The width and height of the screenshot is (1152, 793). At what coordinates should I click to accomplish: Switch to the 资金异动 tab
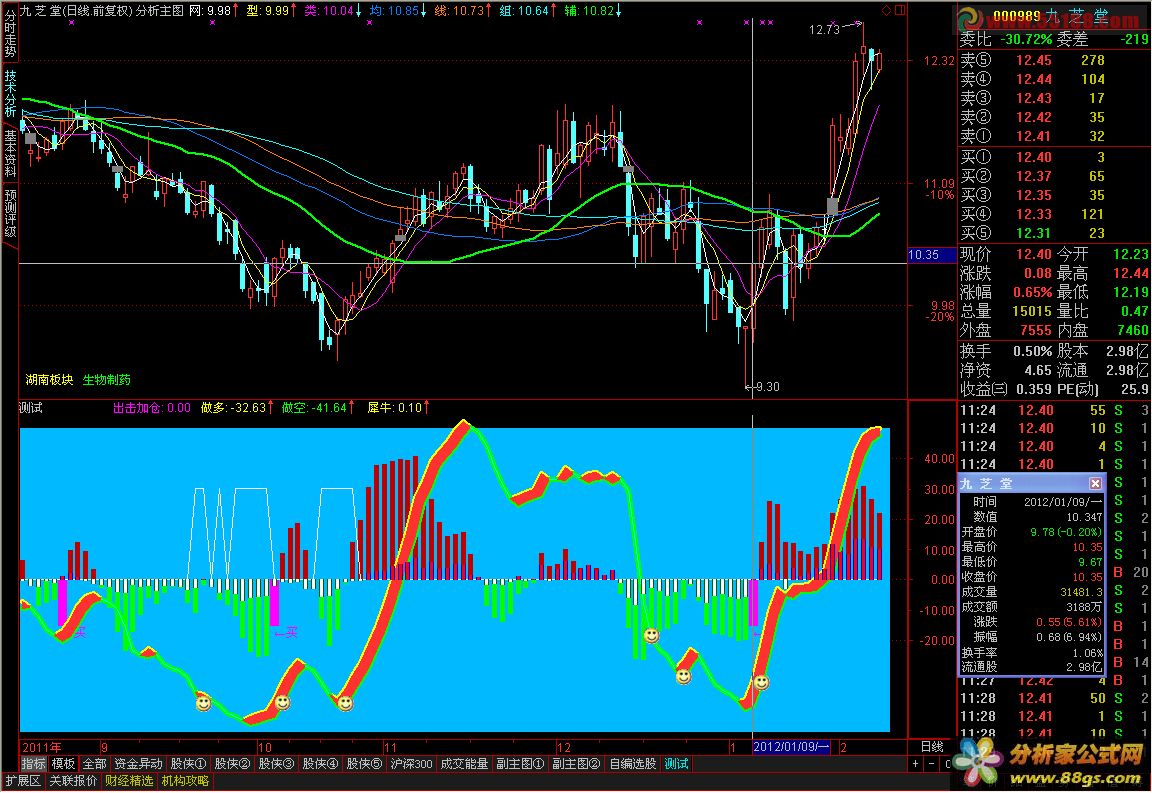[x=137, y=764]
